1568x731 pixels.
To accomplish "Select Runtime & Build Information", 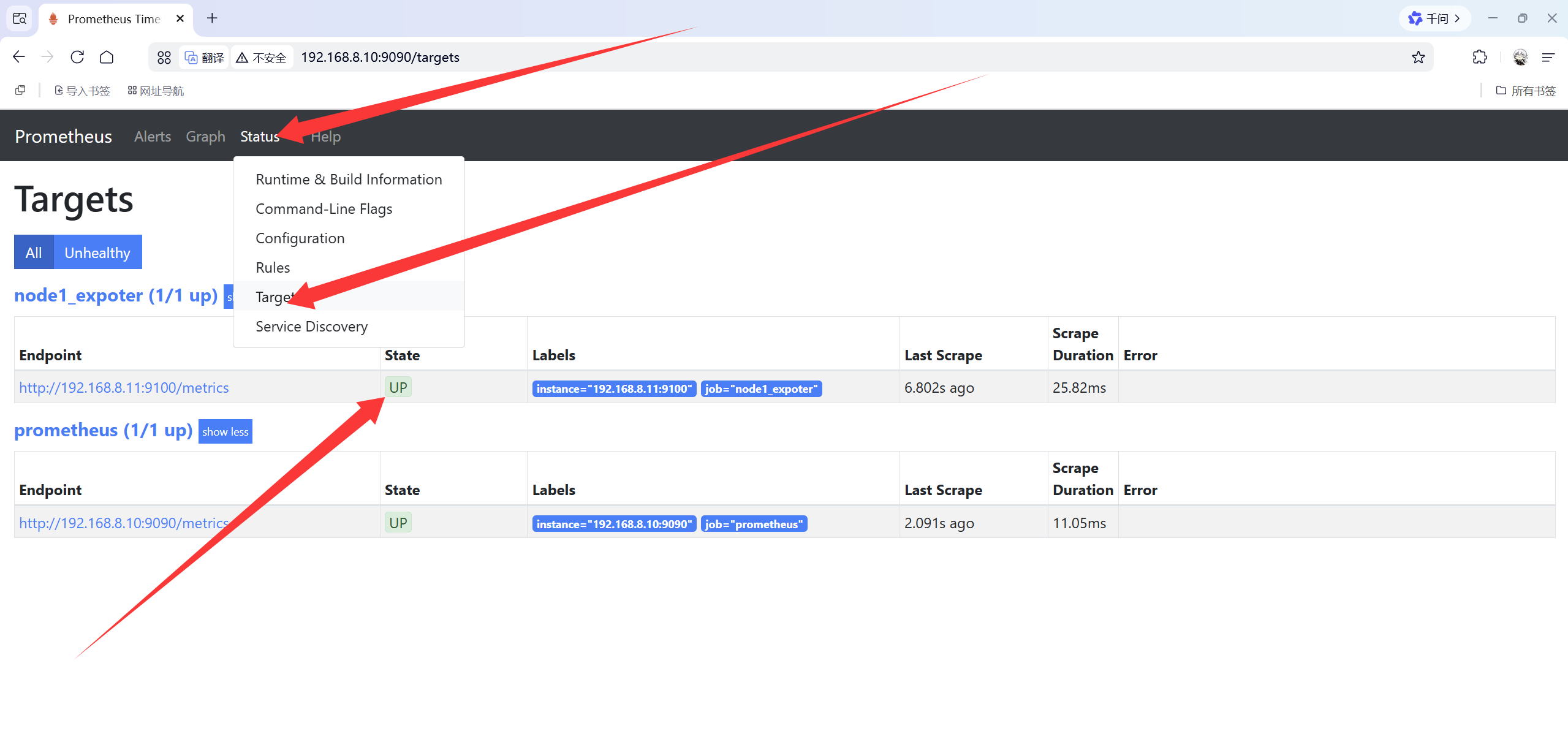I will pos(349,180).
